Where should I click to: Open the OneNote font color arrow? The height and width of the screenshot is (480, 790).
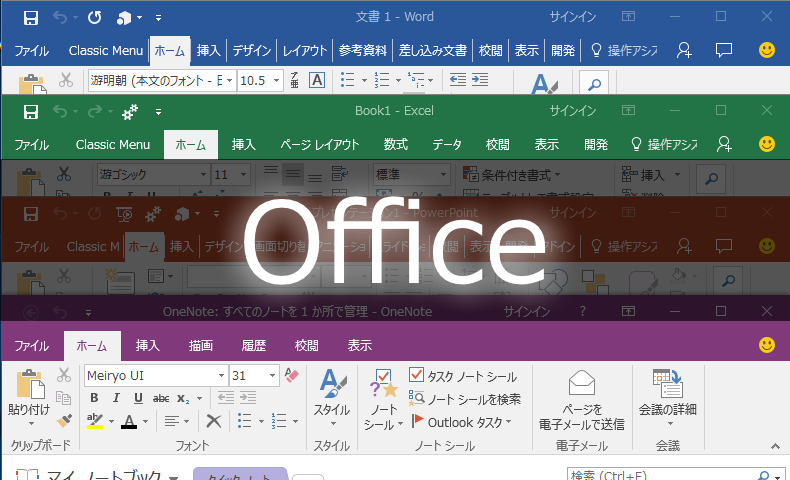pos(146,421)
